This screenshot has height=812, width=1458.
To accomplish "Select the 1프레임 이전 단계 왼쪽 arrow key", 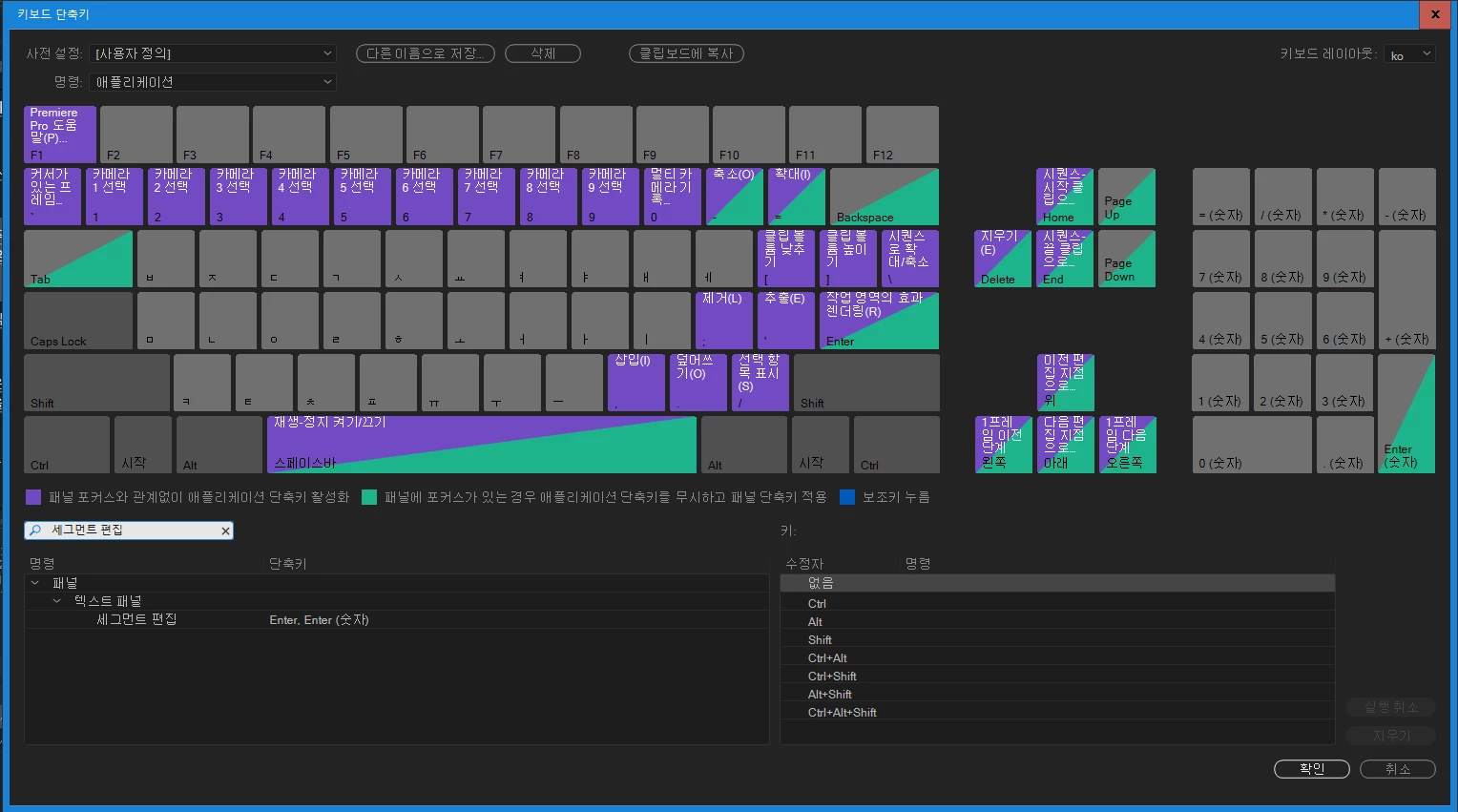I will point(1004,445).
